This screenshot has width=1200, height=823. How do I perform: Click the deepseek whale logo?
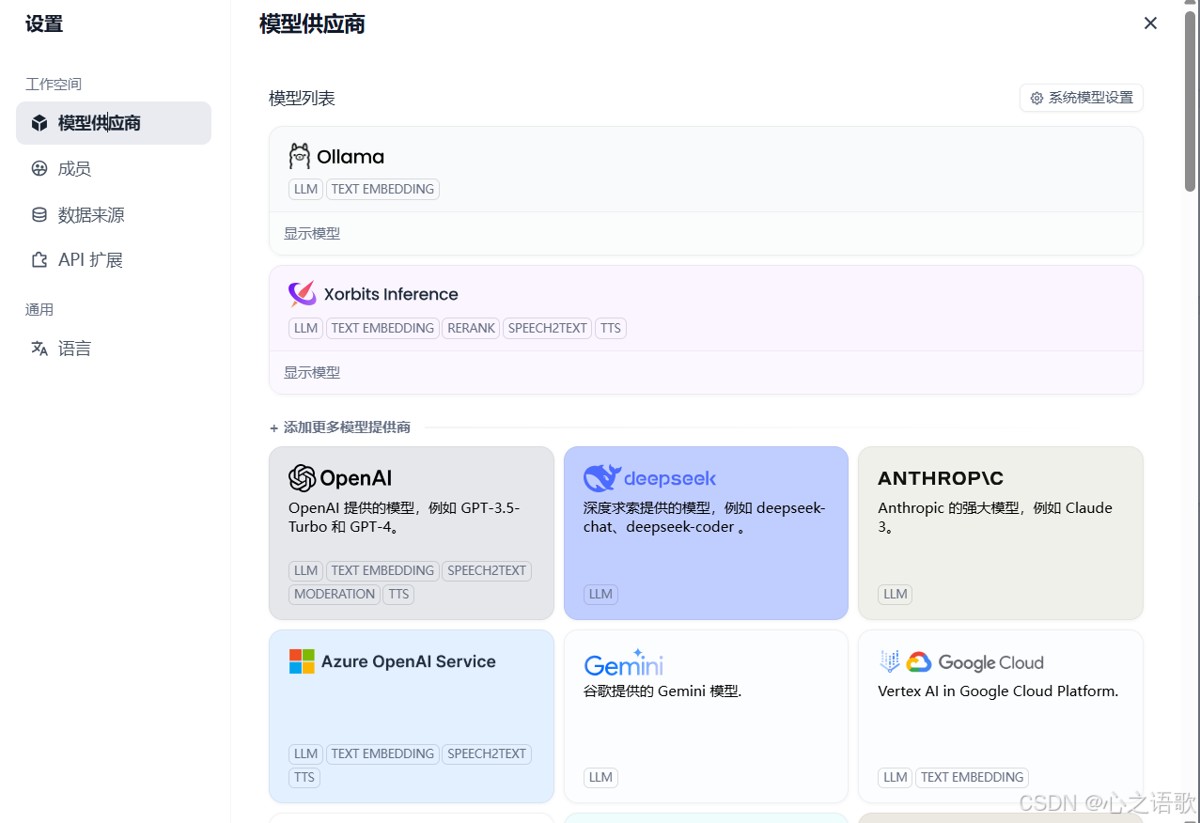coord(602,478)
